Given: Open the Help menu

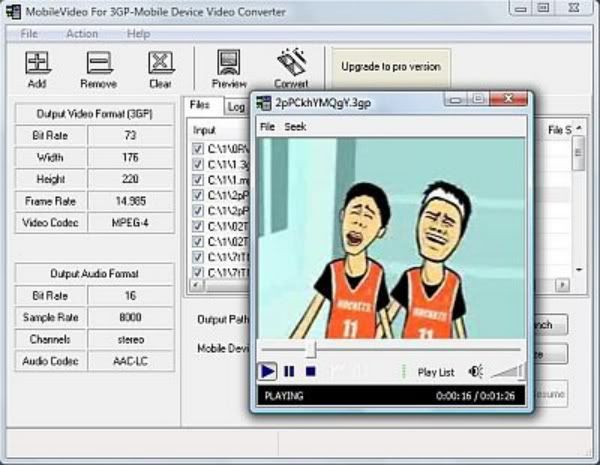Looking at the screenshot, I should click(x=138, y=34).
